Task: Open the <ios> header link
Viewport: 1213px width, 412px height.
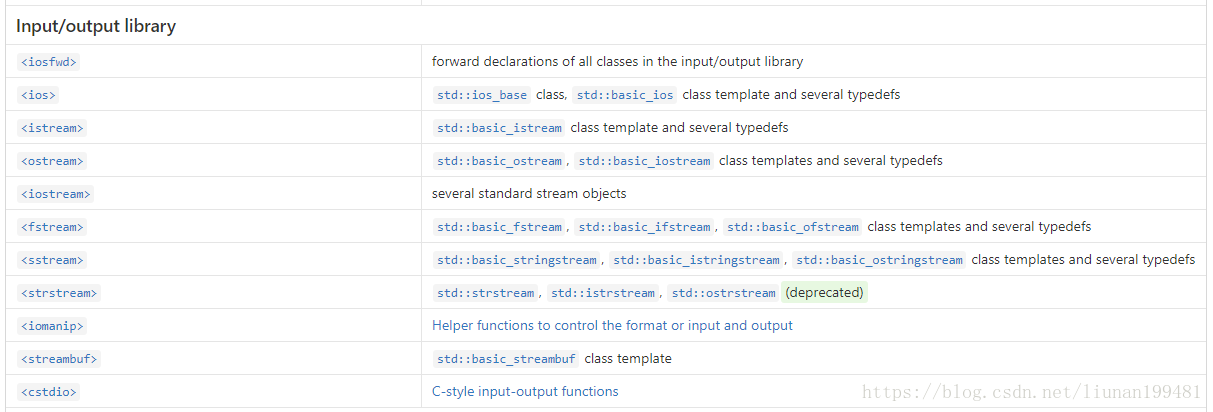Action: pyautogui.click(x=38, y=95)
